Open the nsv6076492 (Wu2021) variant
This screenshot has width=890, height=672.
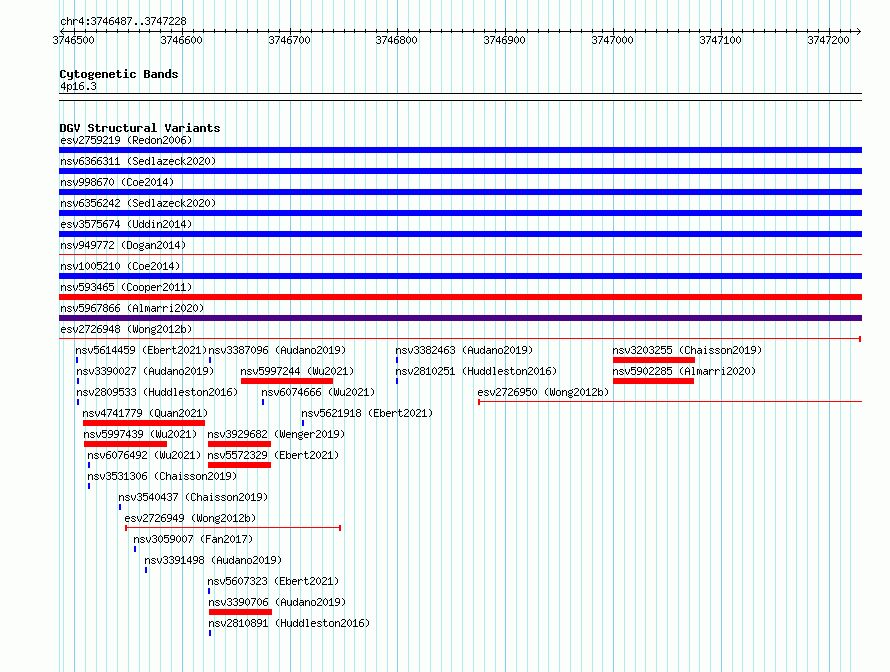[144, 455]
